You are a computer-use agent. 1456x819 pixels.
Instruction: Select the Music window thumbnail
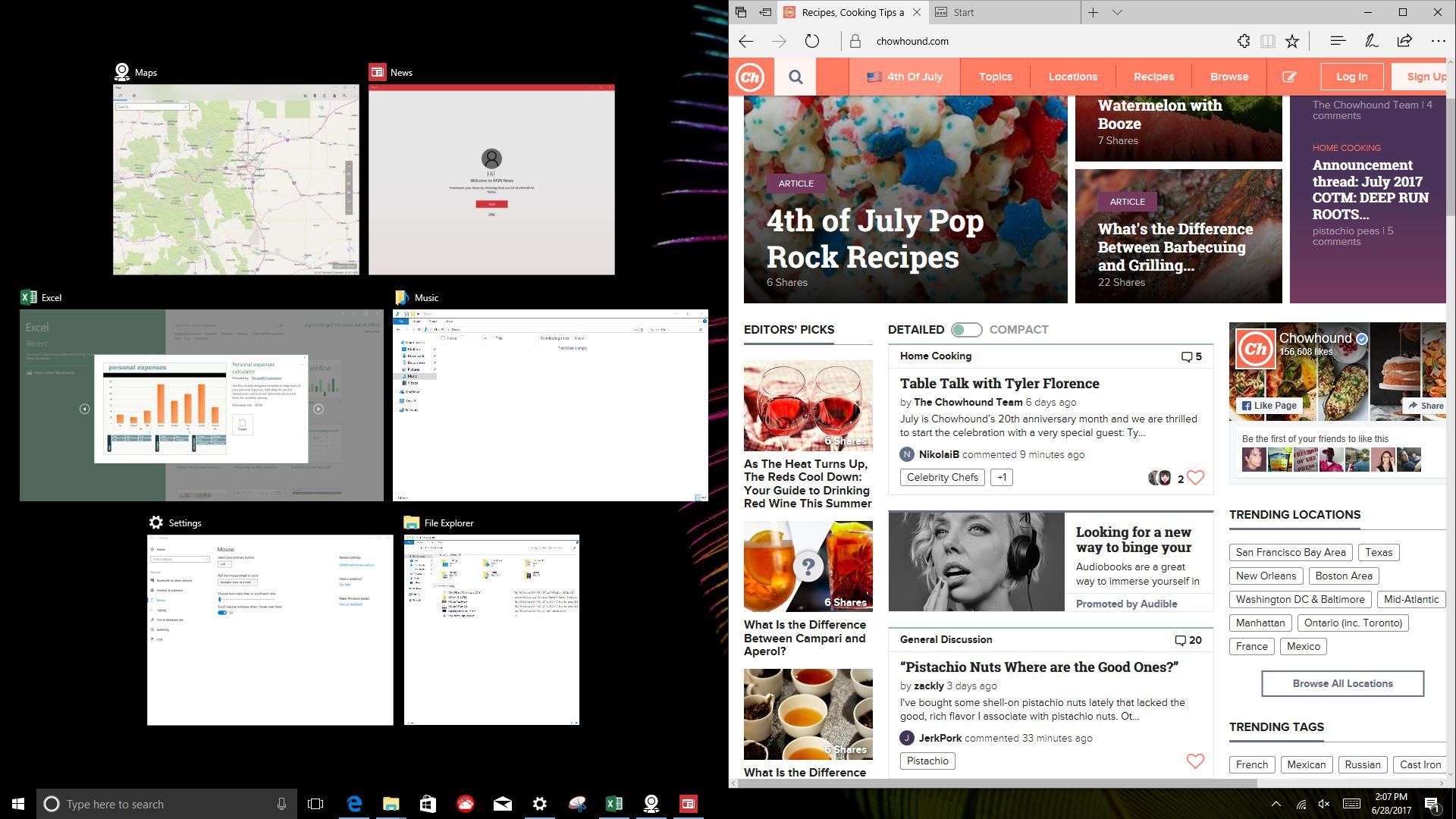[x=551, y=405]
